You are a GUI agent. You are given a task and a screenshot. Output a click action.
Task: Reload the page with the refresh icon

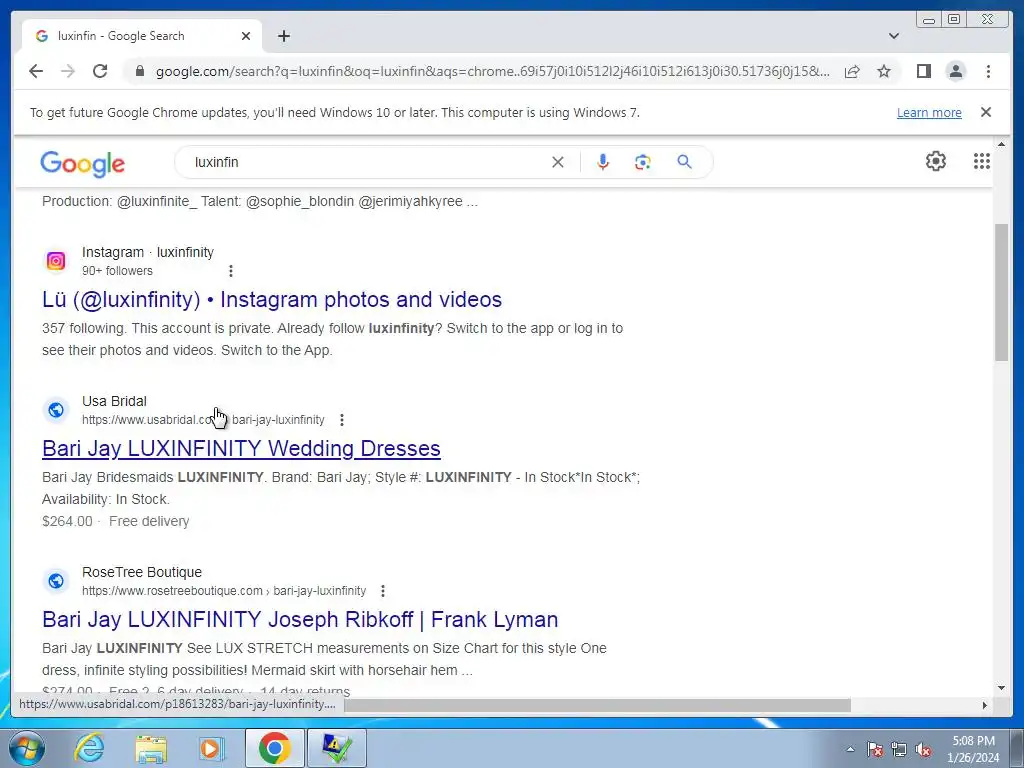(x=100, y=71)
